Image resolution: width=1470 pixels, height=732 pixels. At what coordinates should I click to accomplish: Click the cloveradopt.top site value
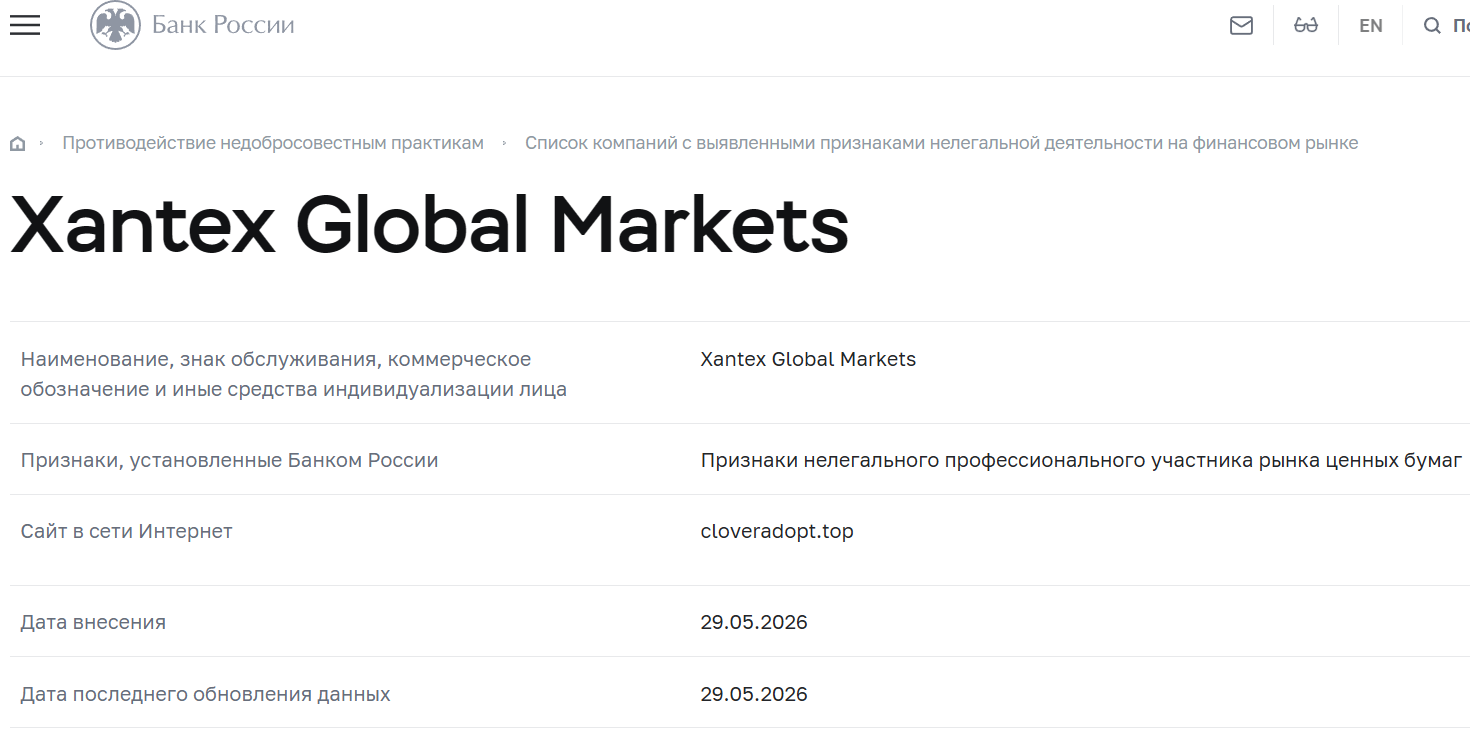click(777, 531)
